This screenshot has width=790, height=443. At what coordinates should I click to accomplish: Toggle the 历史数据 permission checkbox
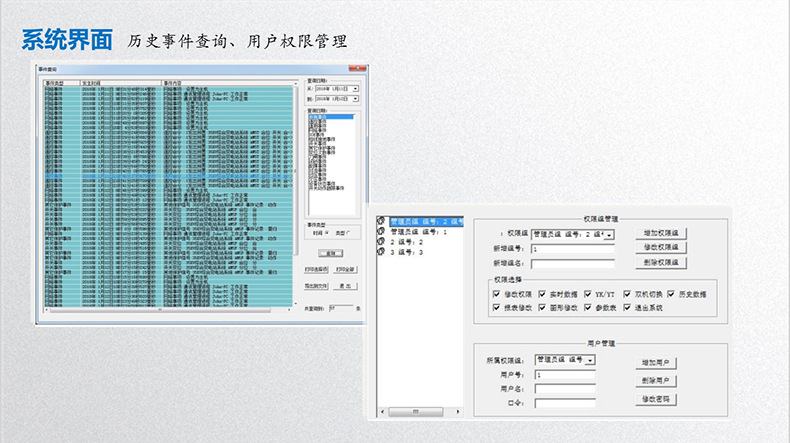tap(671, 294)
